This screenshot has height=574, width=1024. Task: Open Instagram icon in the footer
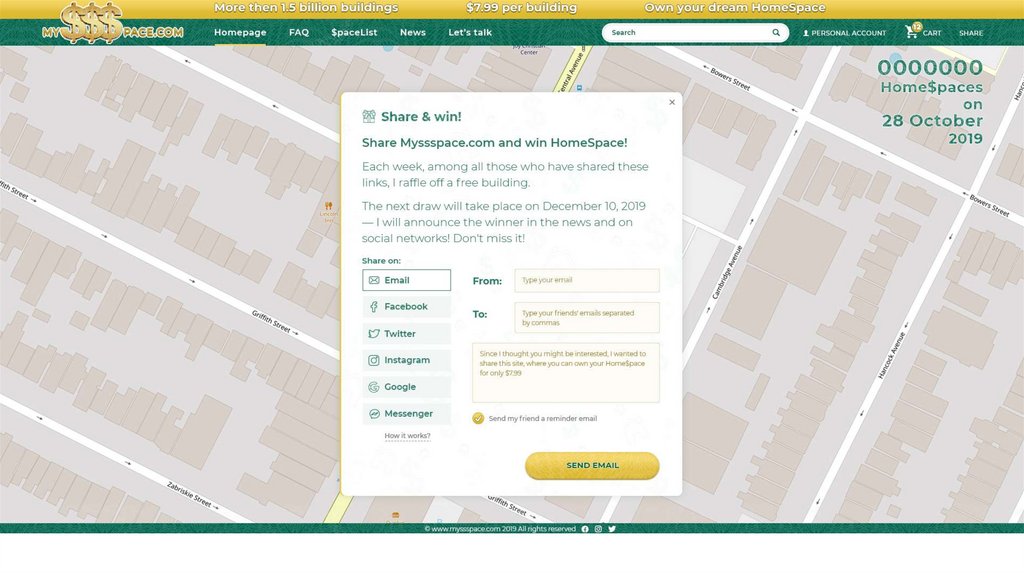[x=598, y=529]
